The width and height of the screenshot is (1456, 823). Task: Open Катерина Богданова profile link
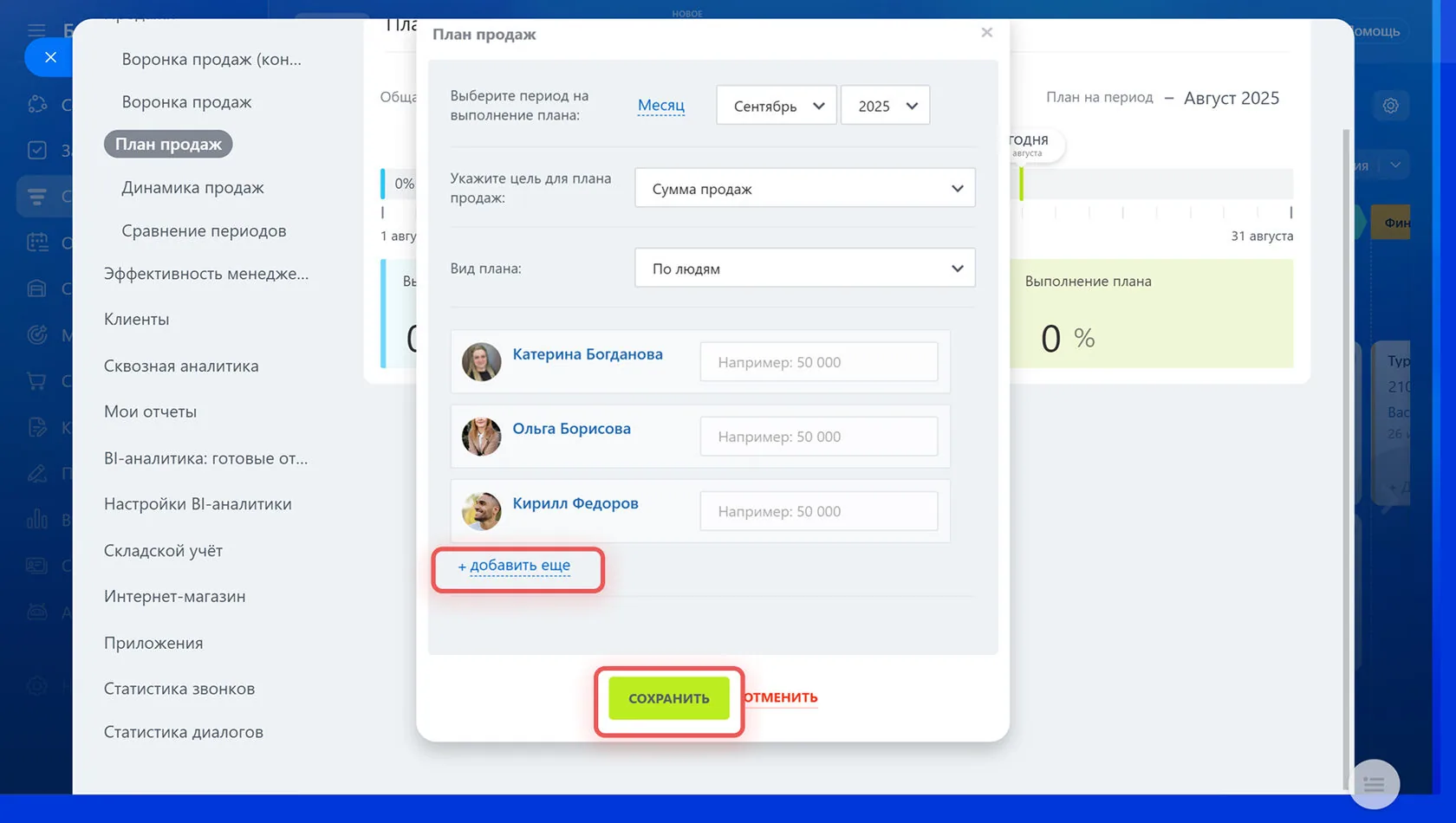click(x=588, y=354)
